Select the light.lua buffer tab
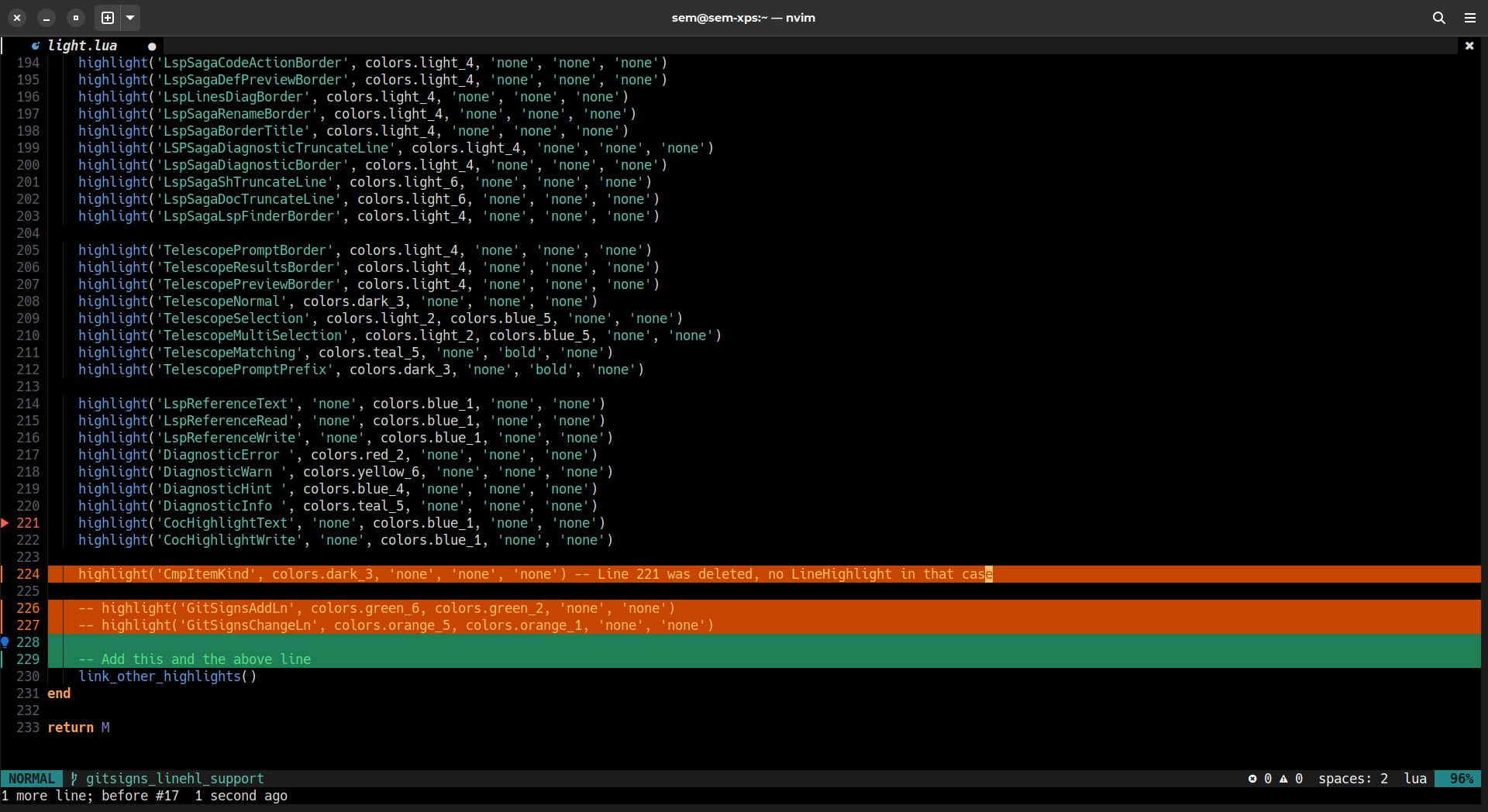The image size is (1488, 812). tap(82, 46)
